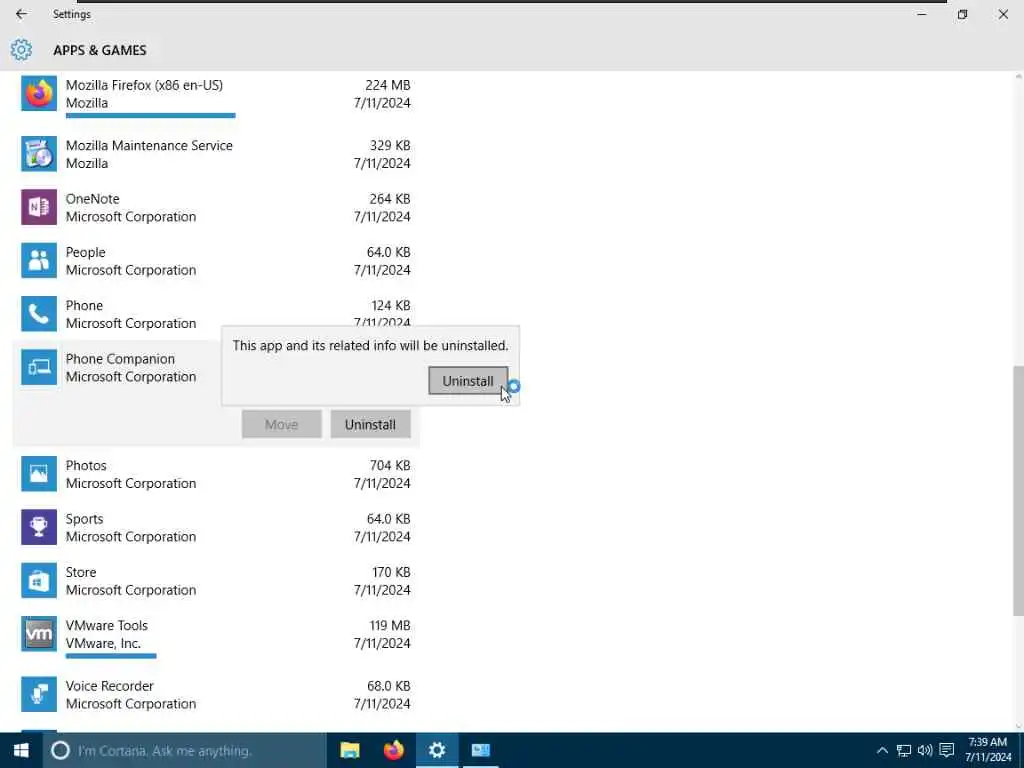Open File Explorer from the taskbar
Viewport: 1024px width, 768px height.
coord(350,750)
